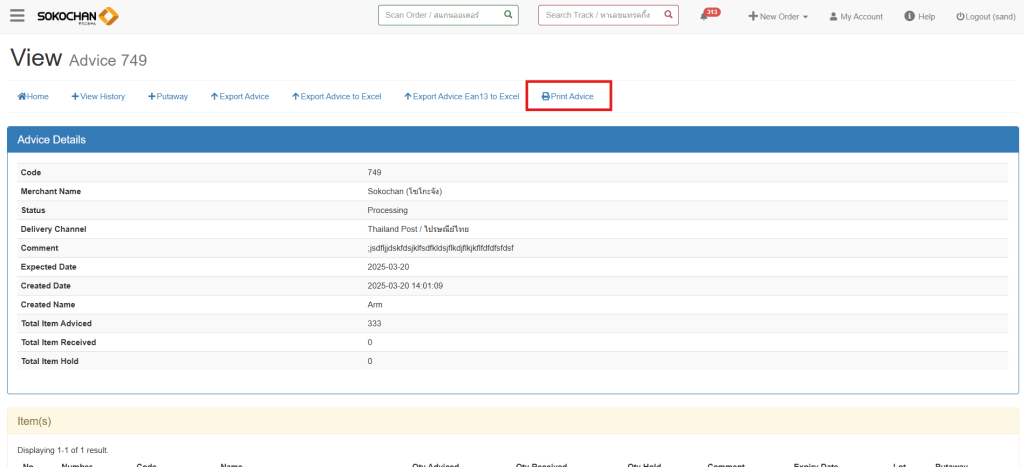Open the notifications bell with 313 badge
1024x467 pixels.
coord(709,15)
